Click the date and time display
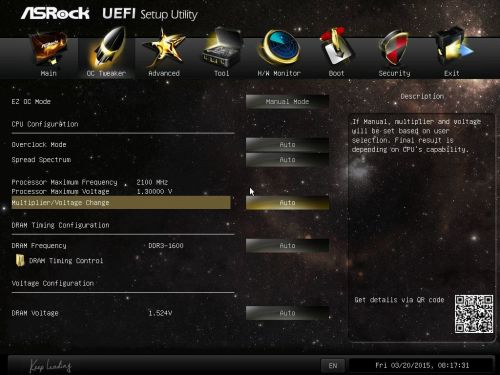Screen dimensions: 500x375 click(422, 365)
